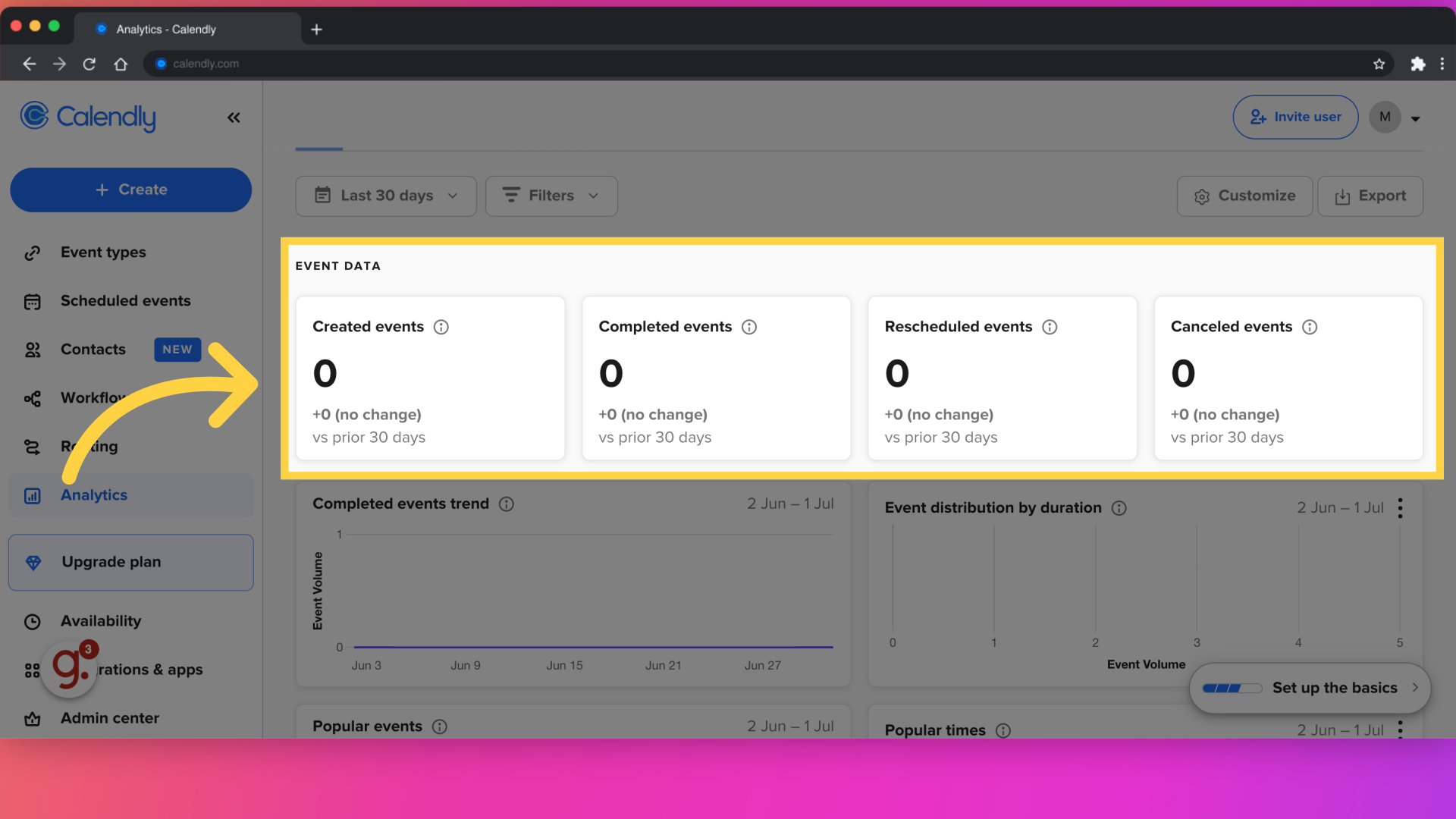Click the user account menu avatar

(x=1385, y=117)
